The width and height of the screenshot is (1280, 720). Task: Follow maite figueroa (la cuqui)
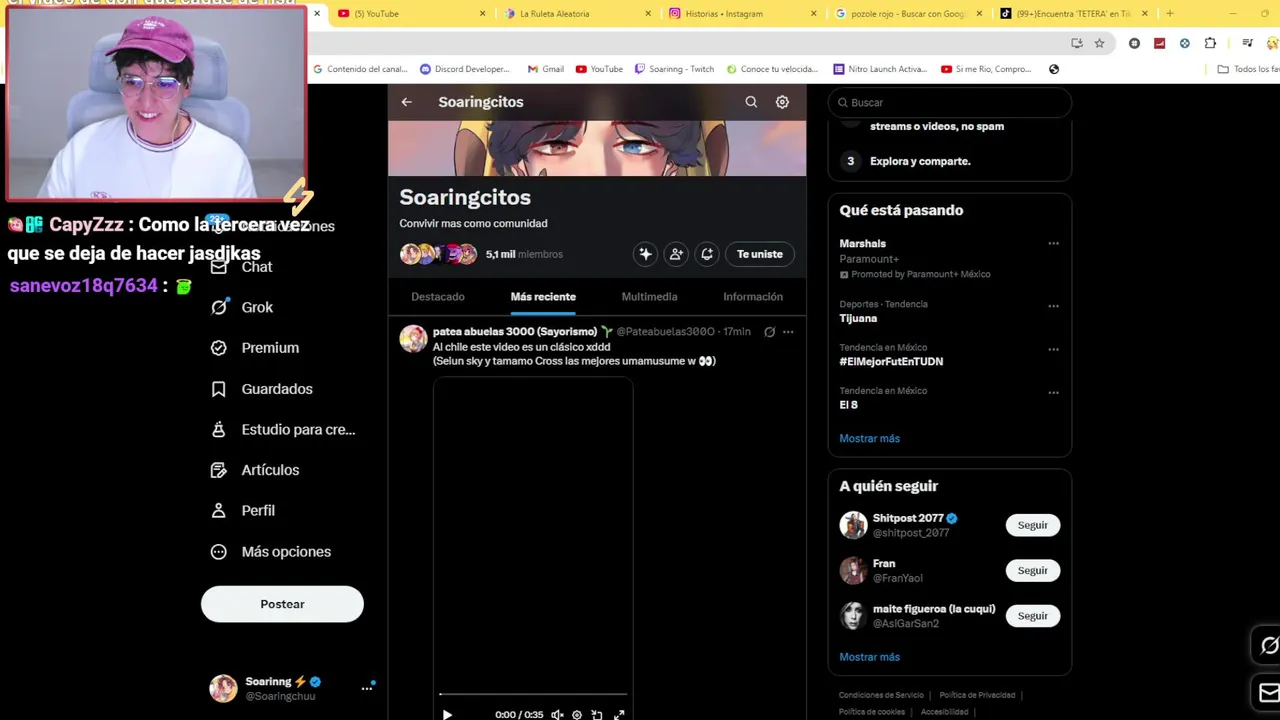coord(1033,616)
